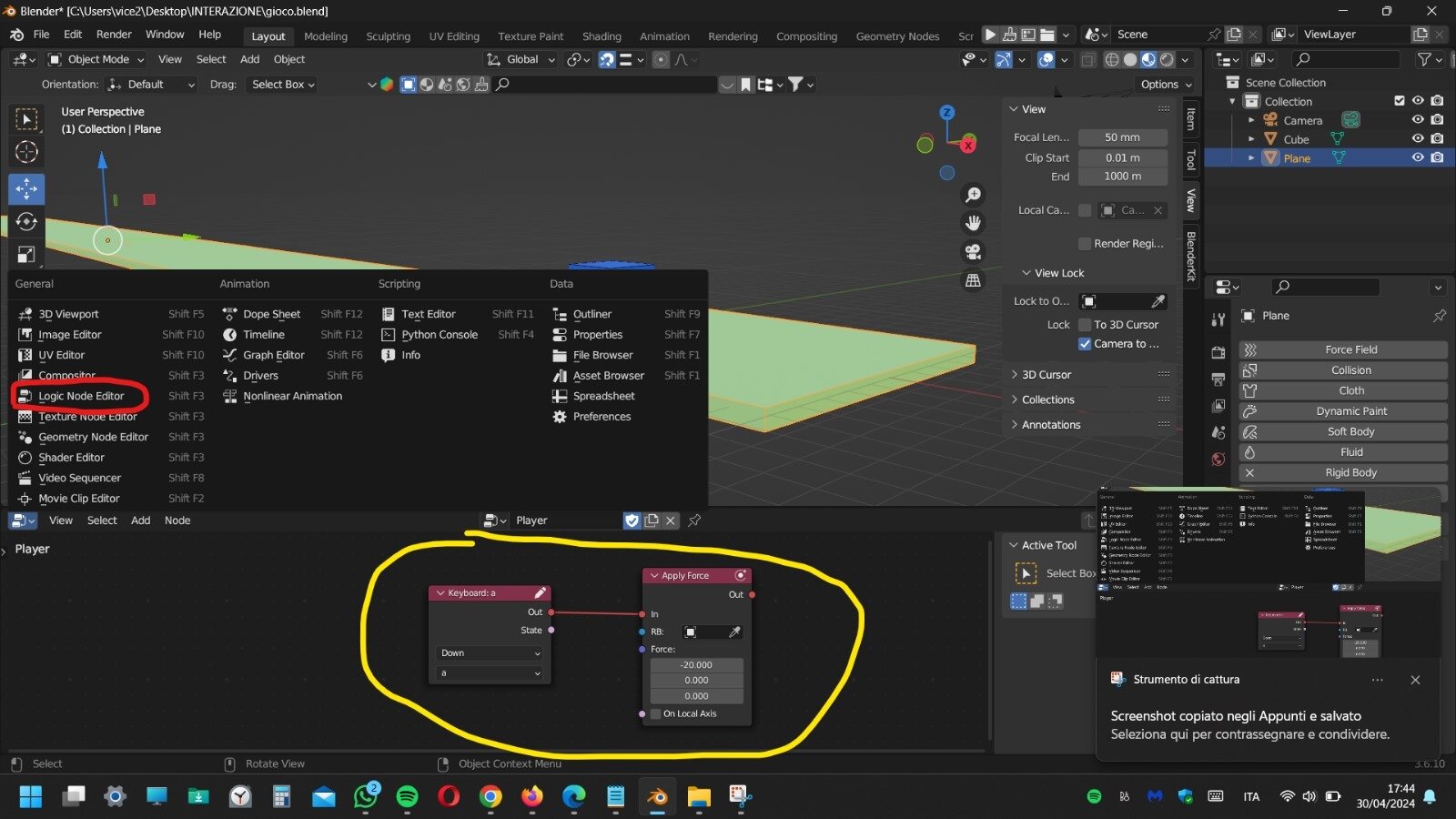Enable On Local Axis in Apply Force node
1456x819 pixels.
(x=655, y=713)
